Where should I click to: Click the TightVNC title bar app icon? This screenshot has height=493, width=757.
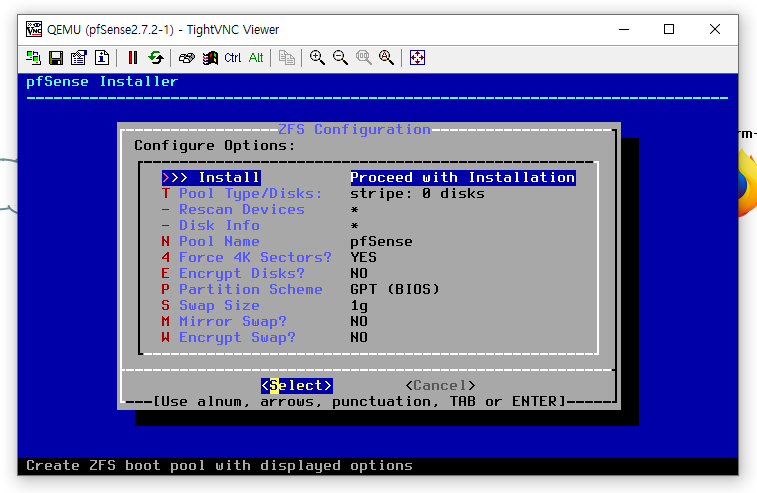point(34,29)
